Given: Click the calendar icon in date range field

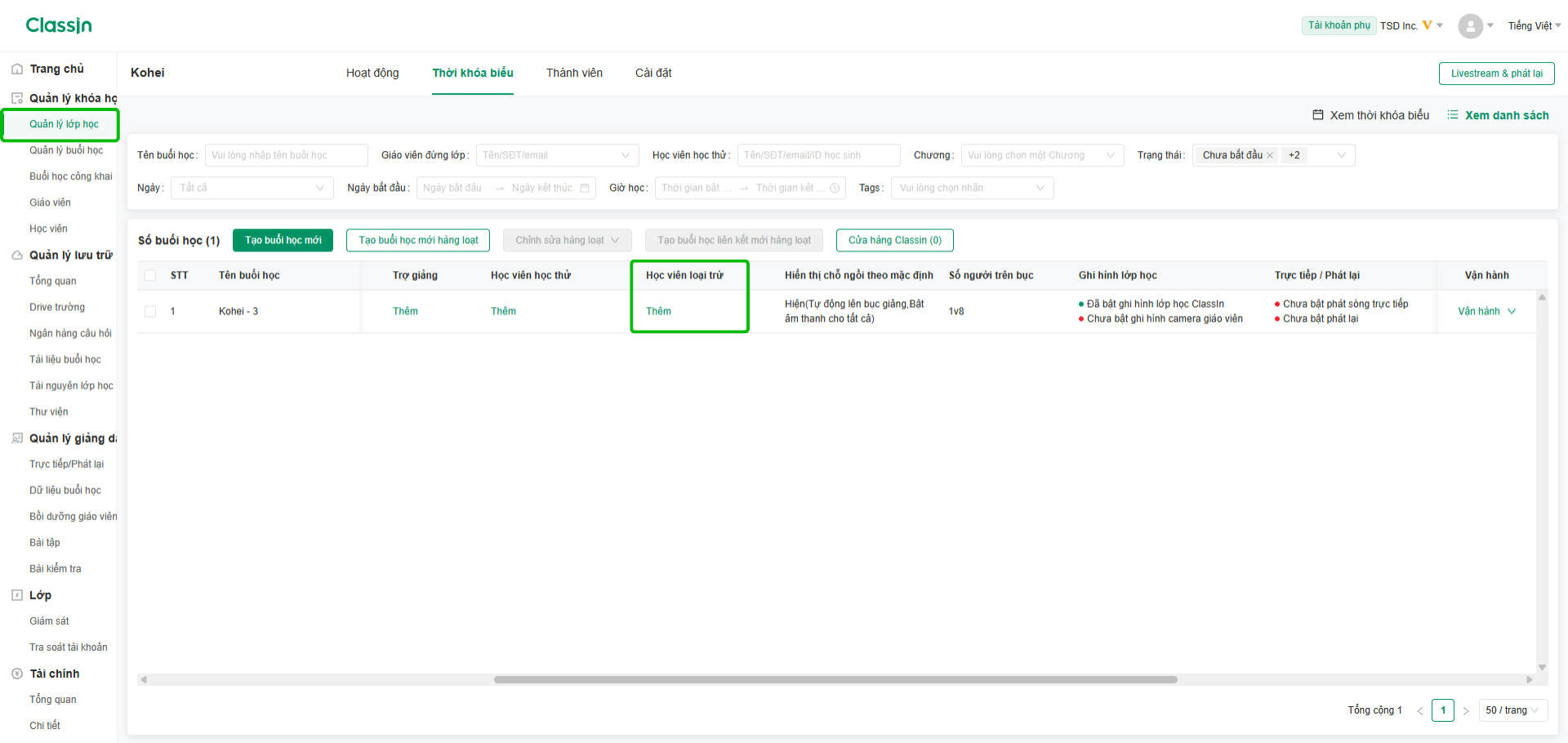Looking at the screenshot, I should pos(585,188).
